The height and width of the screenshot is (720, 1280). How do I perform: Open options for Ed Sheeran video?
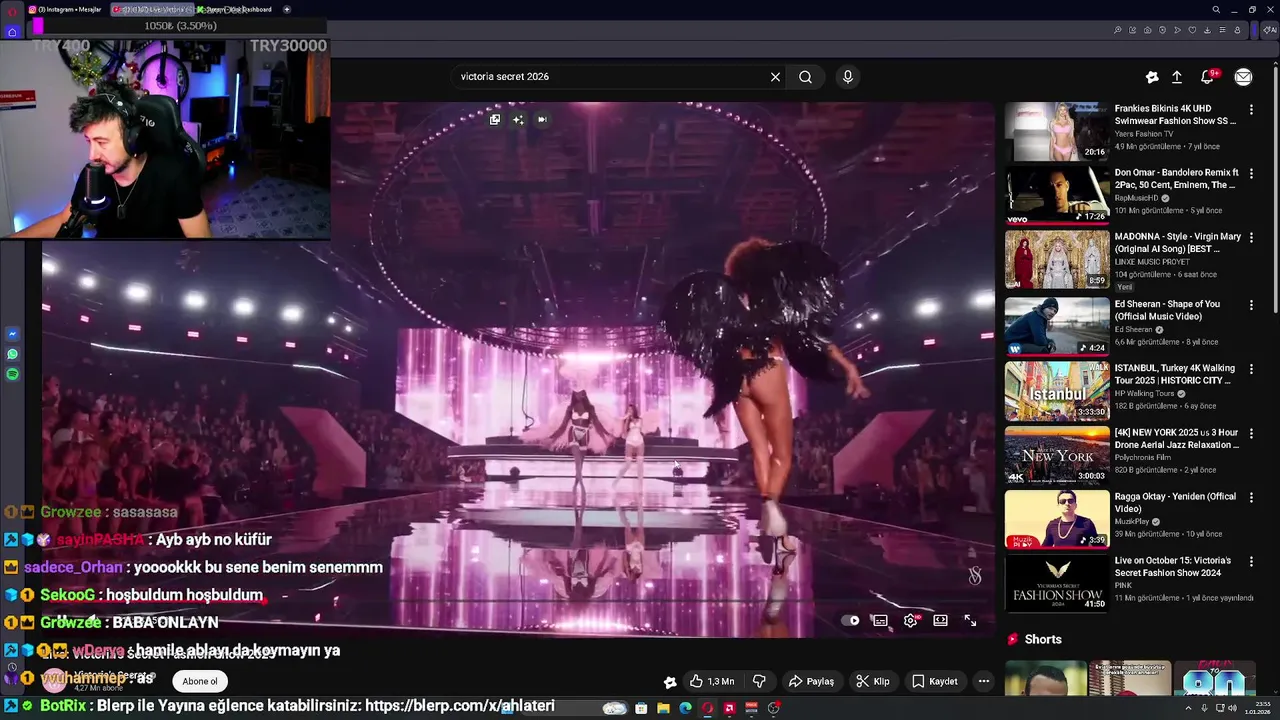(1251, 305)
